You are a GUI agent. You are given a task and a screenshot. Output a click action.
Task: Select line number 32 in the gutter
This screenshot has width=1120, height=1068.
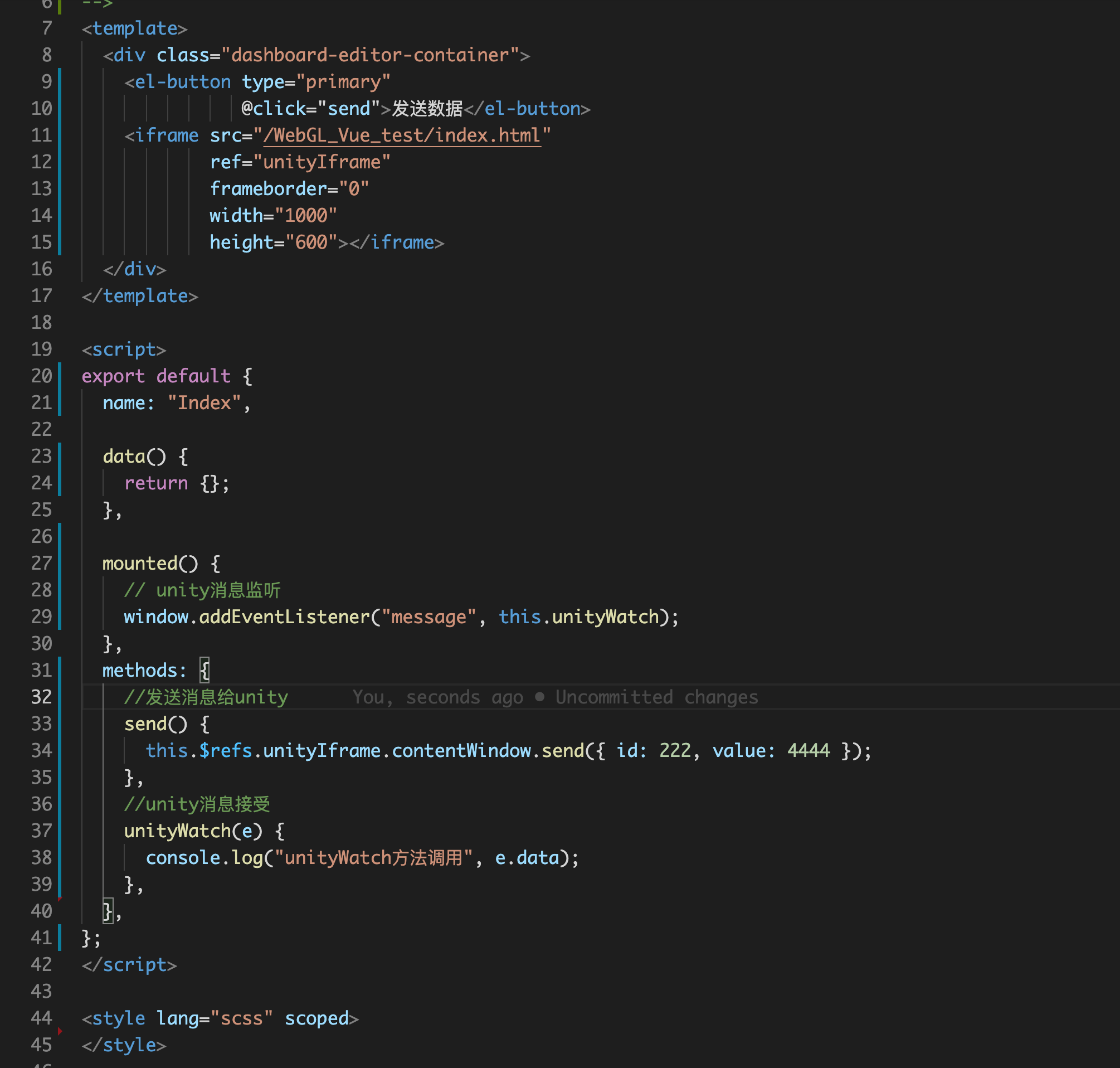pos(42,697)
